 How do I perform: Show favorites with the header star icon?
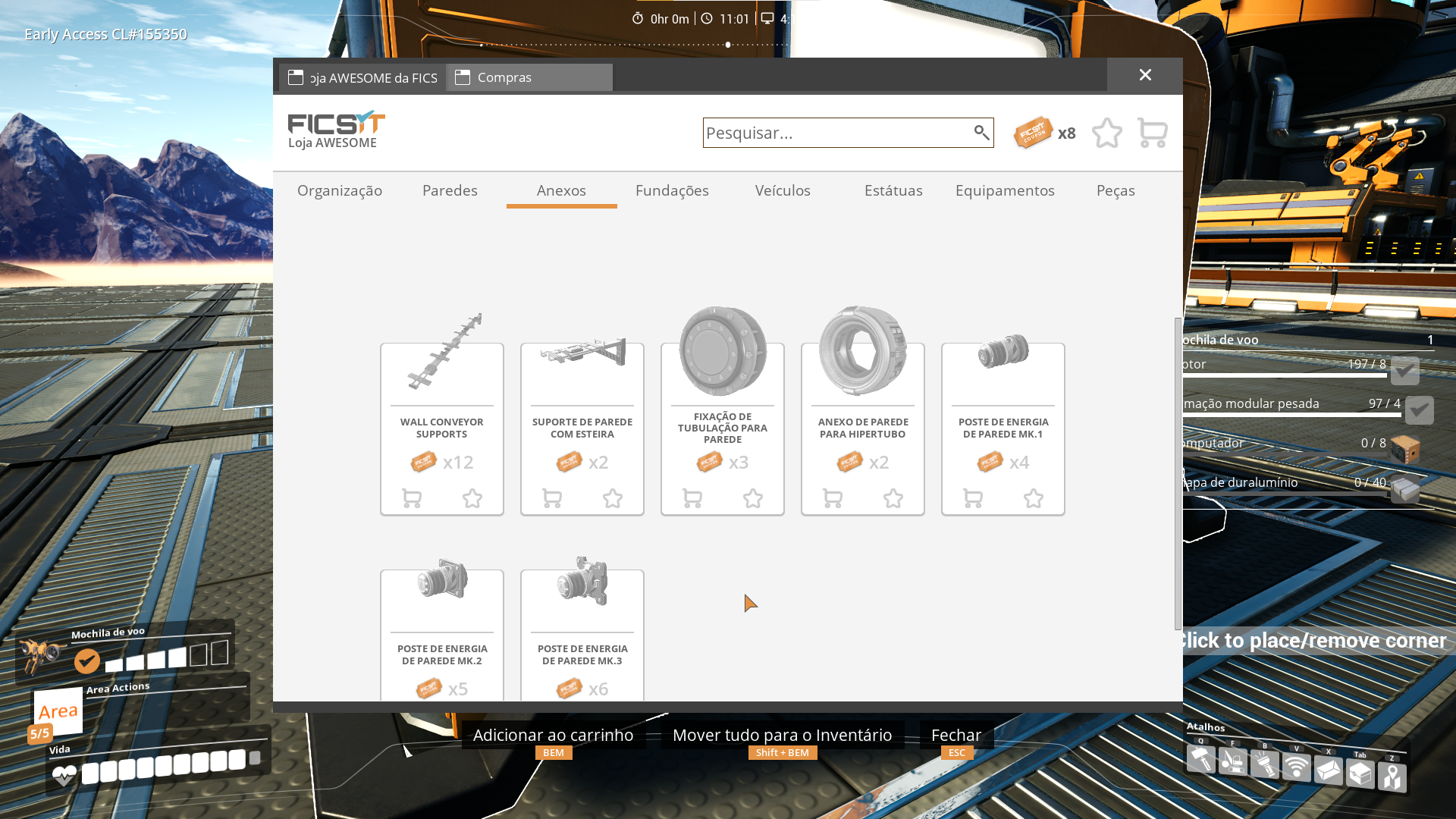click(1106, 133)
